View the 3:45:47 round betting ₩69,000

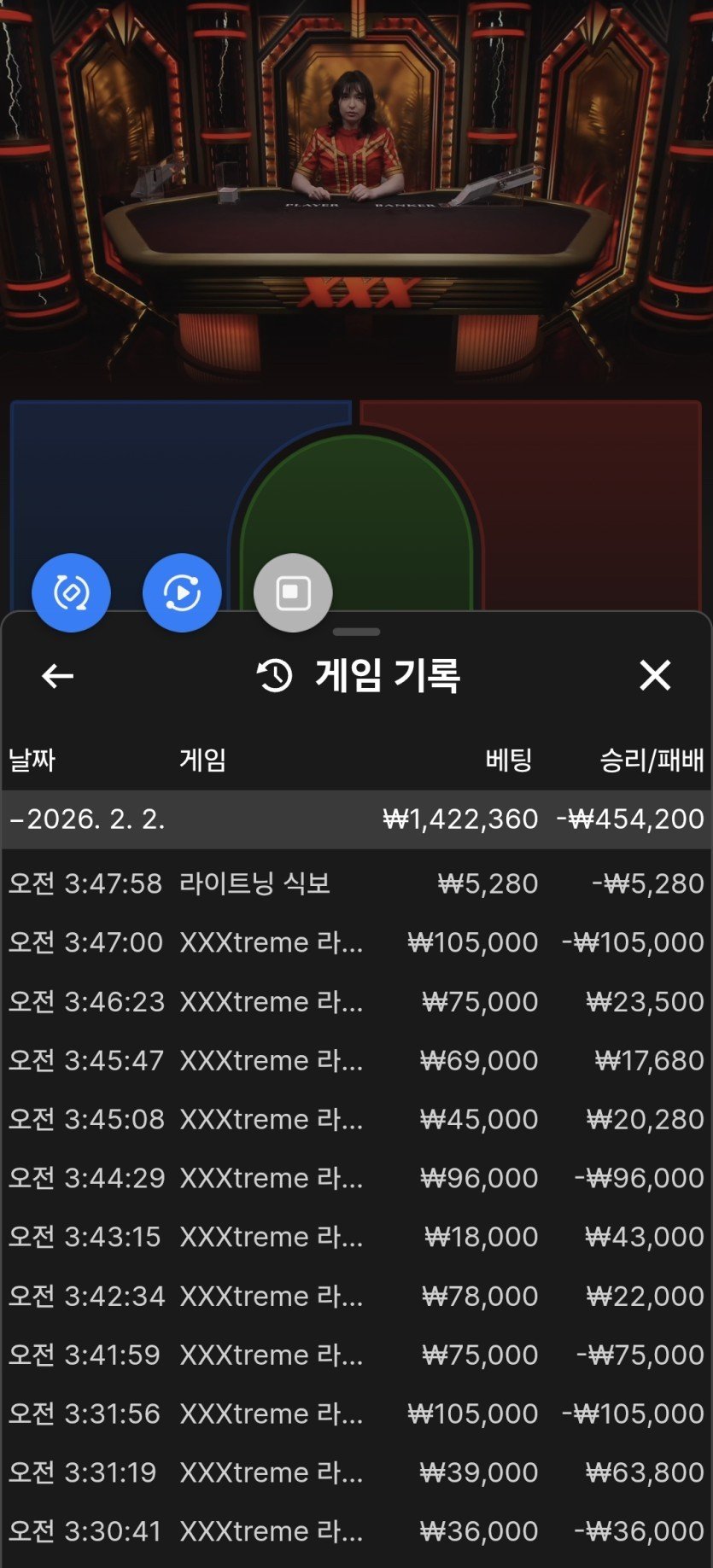(356, 1060)
